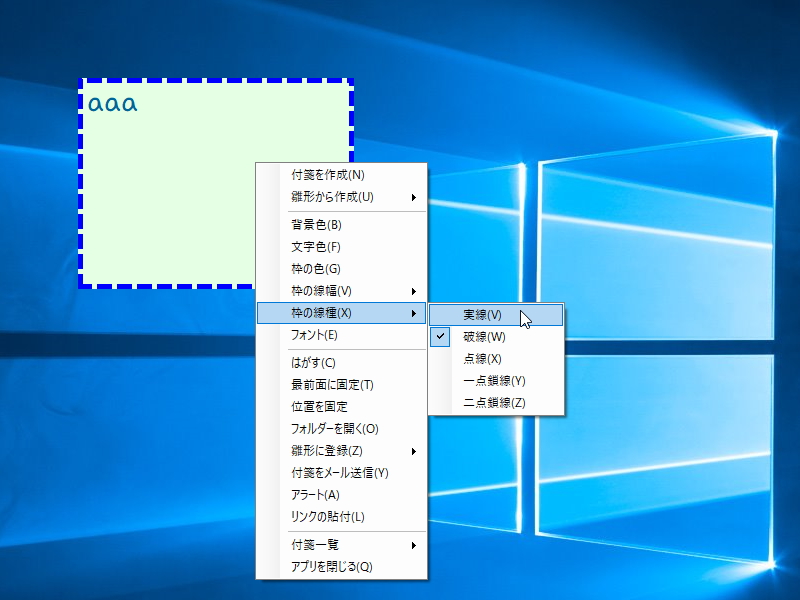800x600 pixels.
Task: Click blue dashed border of sticky note
Action: point(216,81)
